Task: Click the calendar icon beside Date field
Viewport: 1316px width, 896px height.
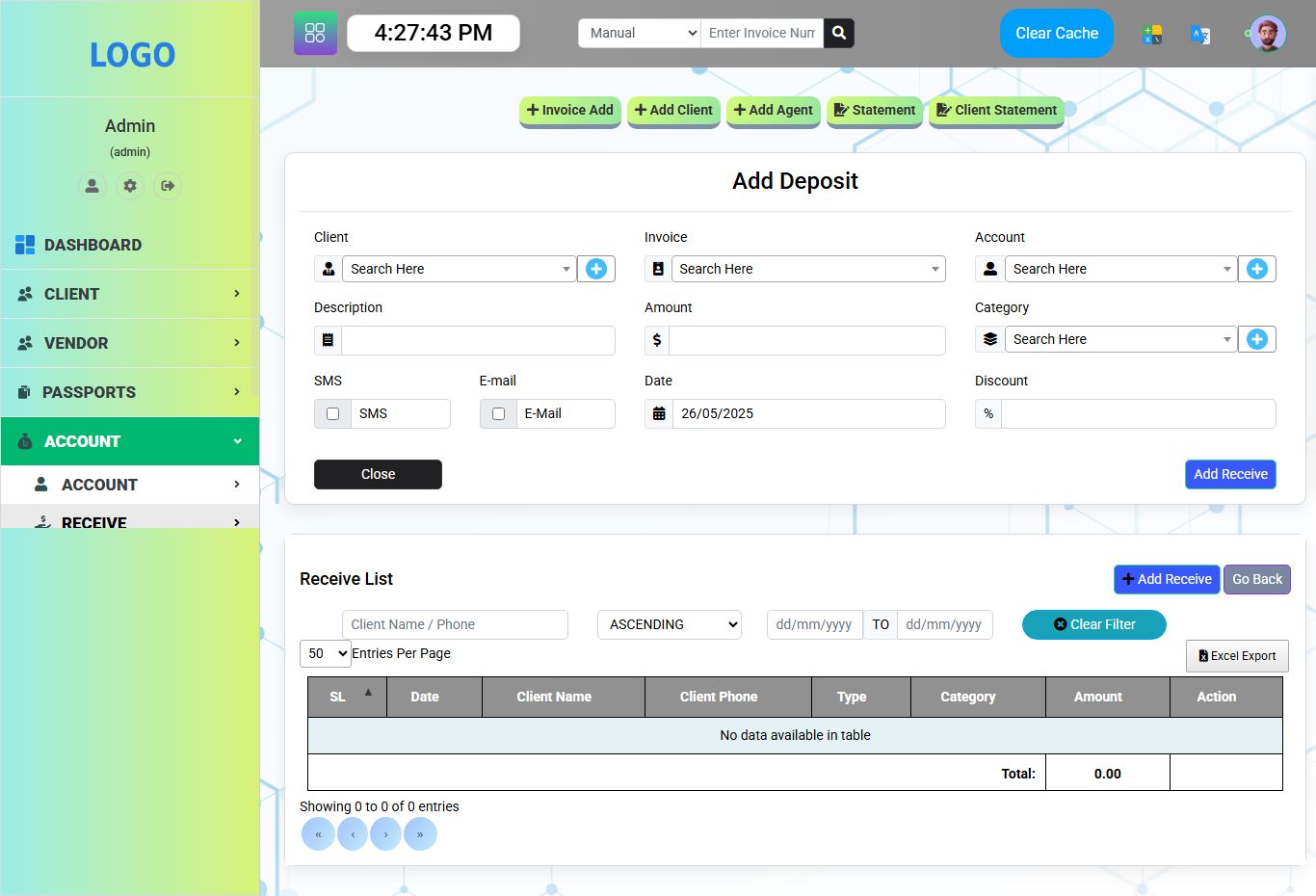Action: tap(659, 413)
